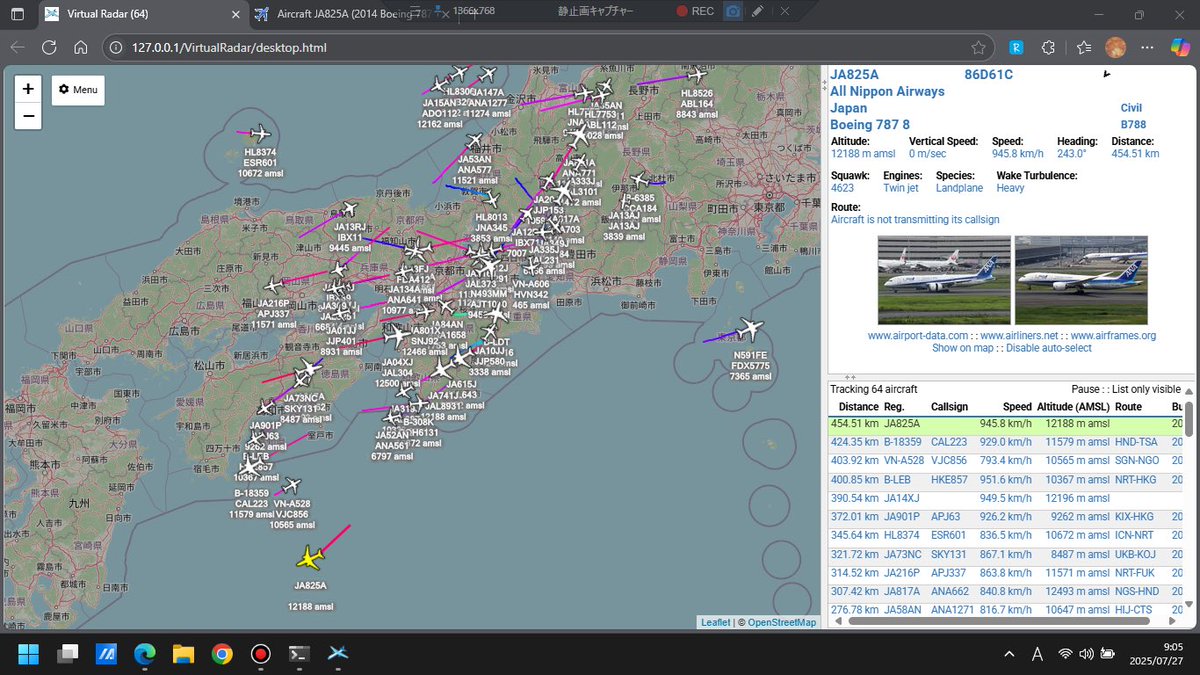The image size is (1200, 675).
Task: Click Disable auto-select link
Action: click(x=1049, y=348)
